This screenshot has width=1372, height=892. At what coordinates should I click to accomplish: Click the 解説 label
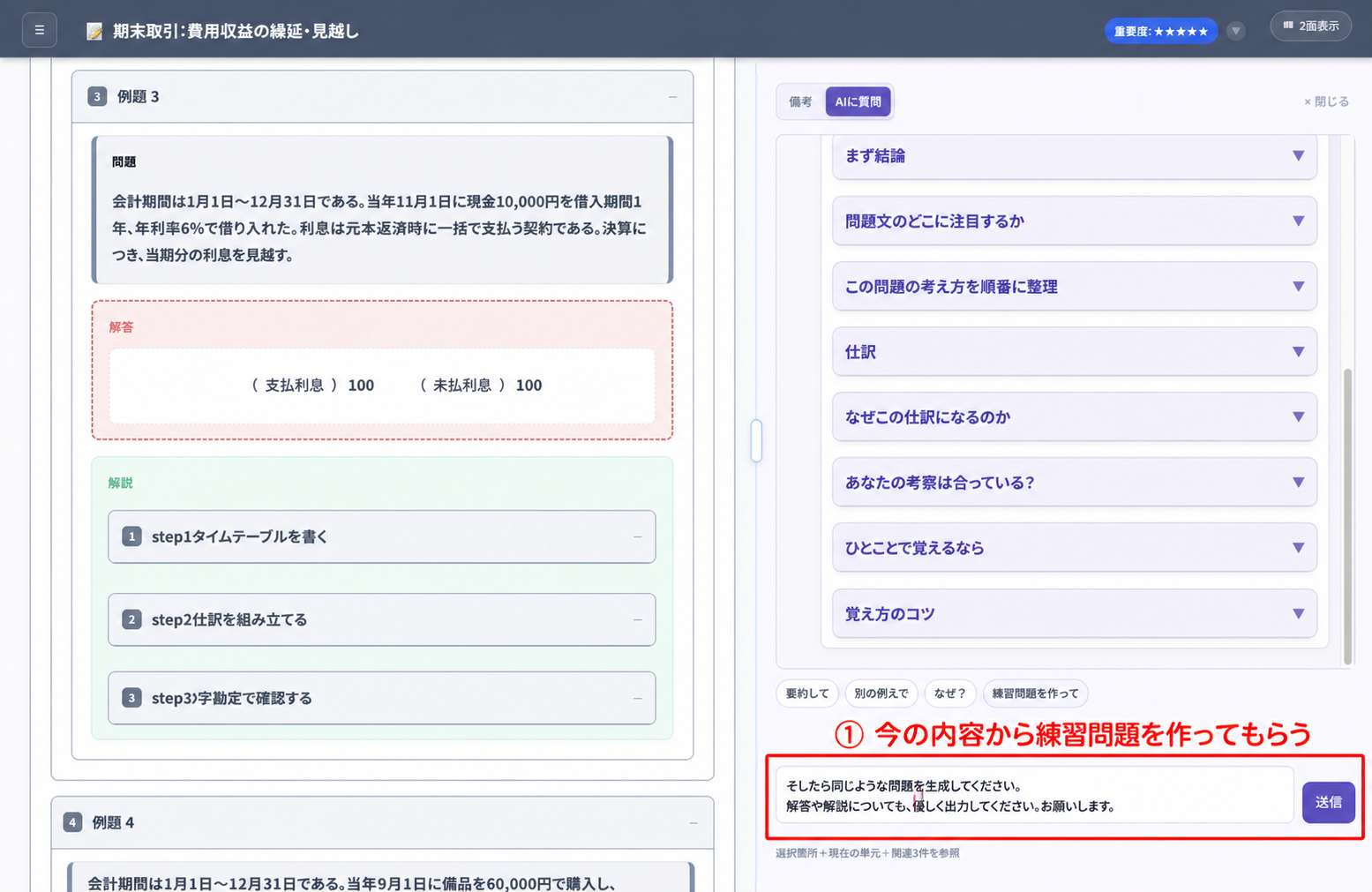pyautogui.click(x=120, y=483)
